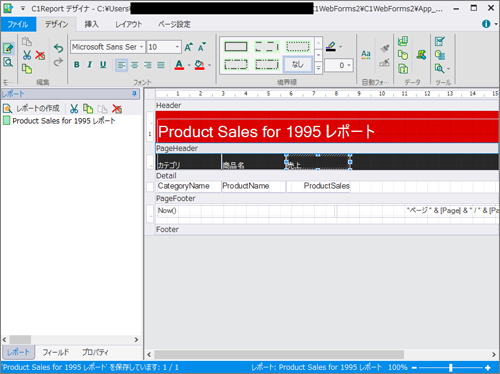The width and height of the screenshot is (500, 374).
Task: Toggle Italic formatting button
Action: coord(89,65)
